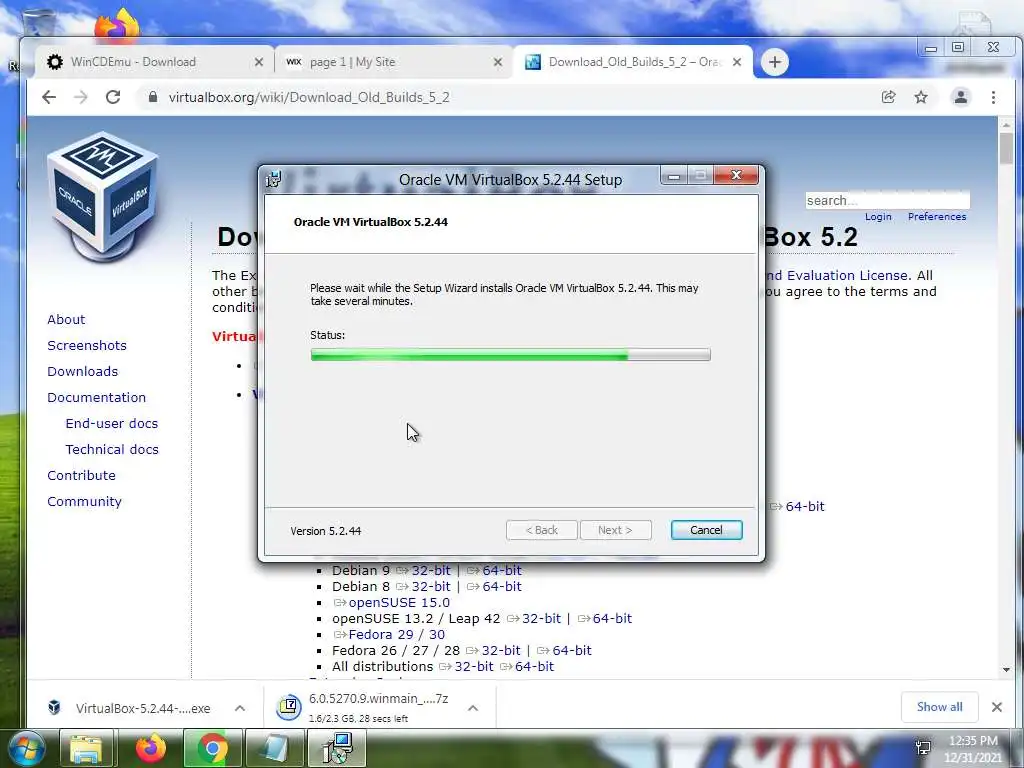The image size is (1024, 768).
Task: Open the Chrome three-dot menu
Action: [x=993, y=97]
